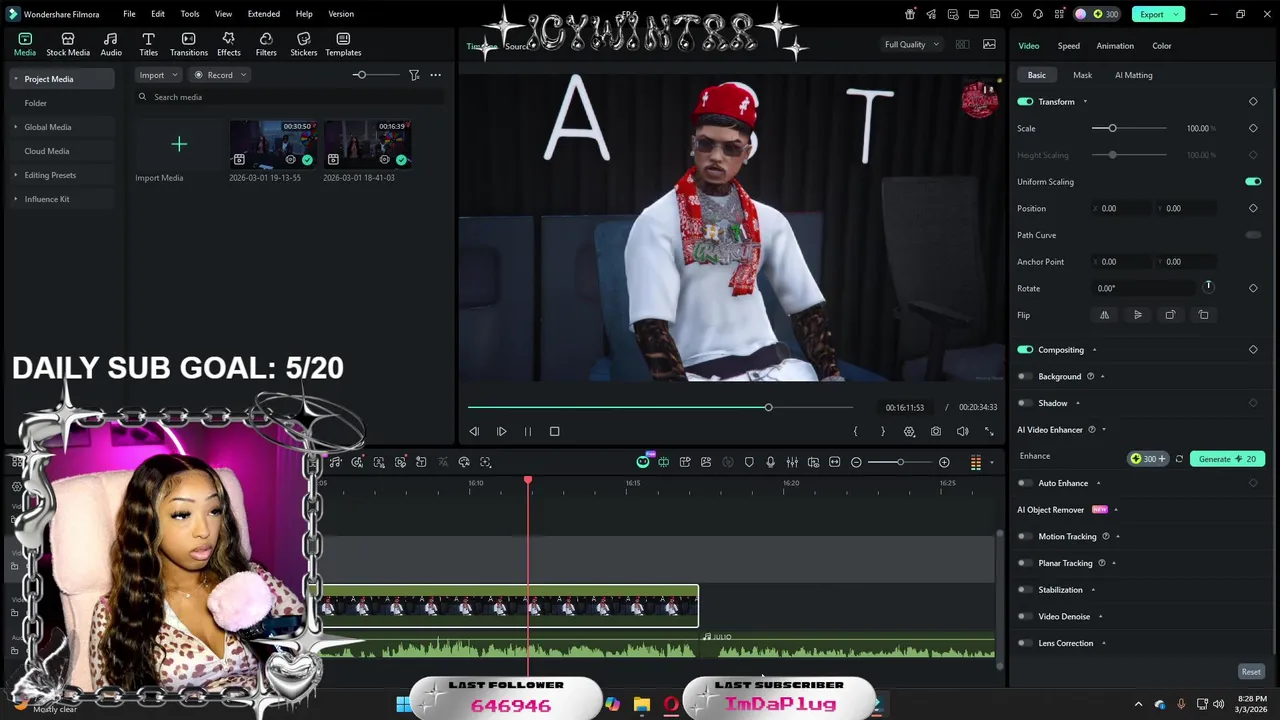Switch to the Speed tab

(1068, 46)
